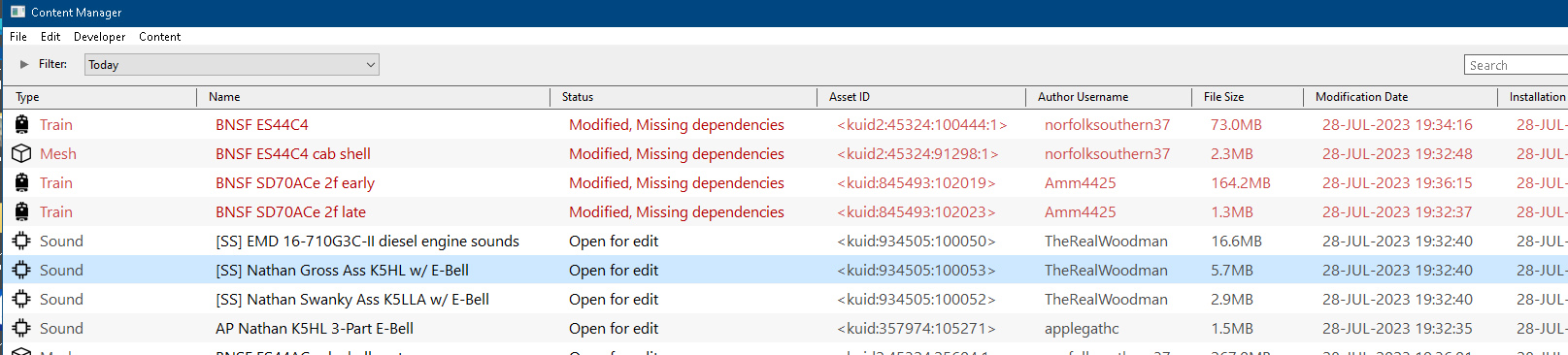Screen dimensions: 1568x355
Task: Select the BNSF ES44C4 name cell
Action: click(262, 124)
